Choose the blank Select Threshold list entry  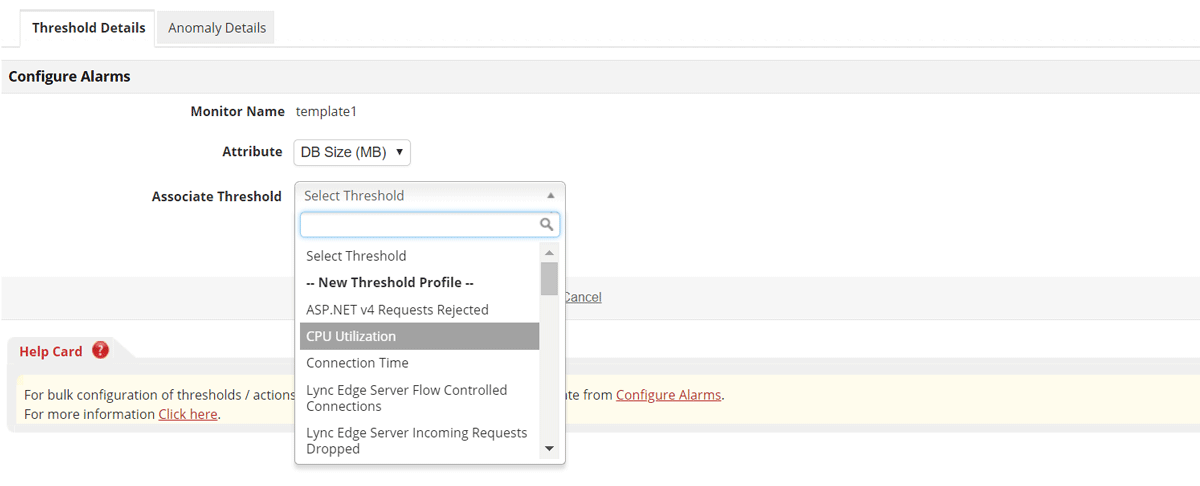[x=419, y=256]
